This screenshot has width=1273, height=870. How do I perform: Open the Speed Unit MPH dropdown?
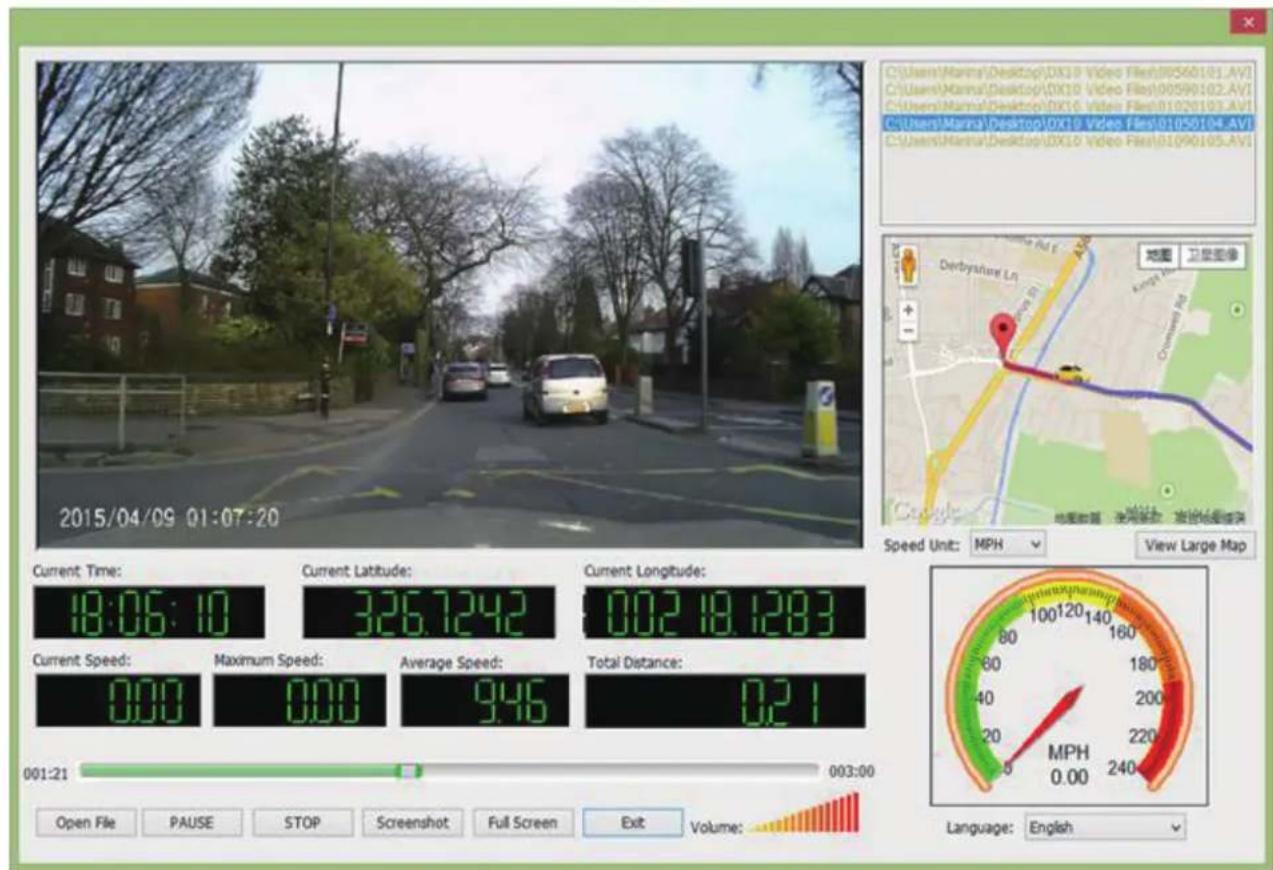(1008, 545)
